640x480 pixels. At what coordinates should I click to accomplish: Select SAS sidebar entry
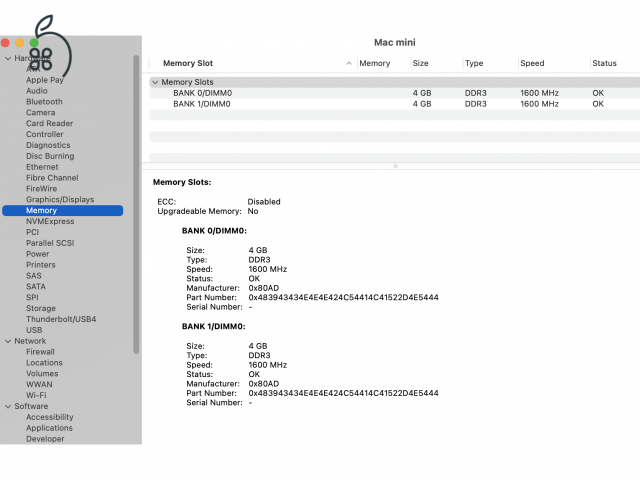coord(34,276)
